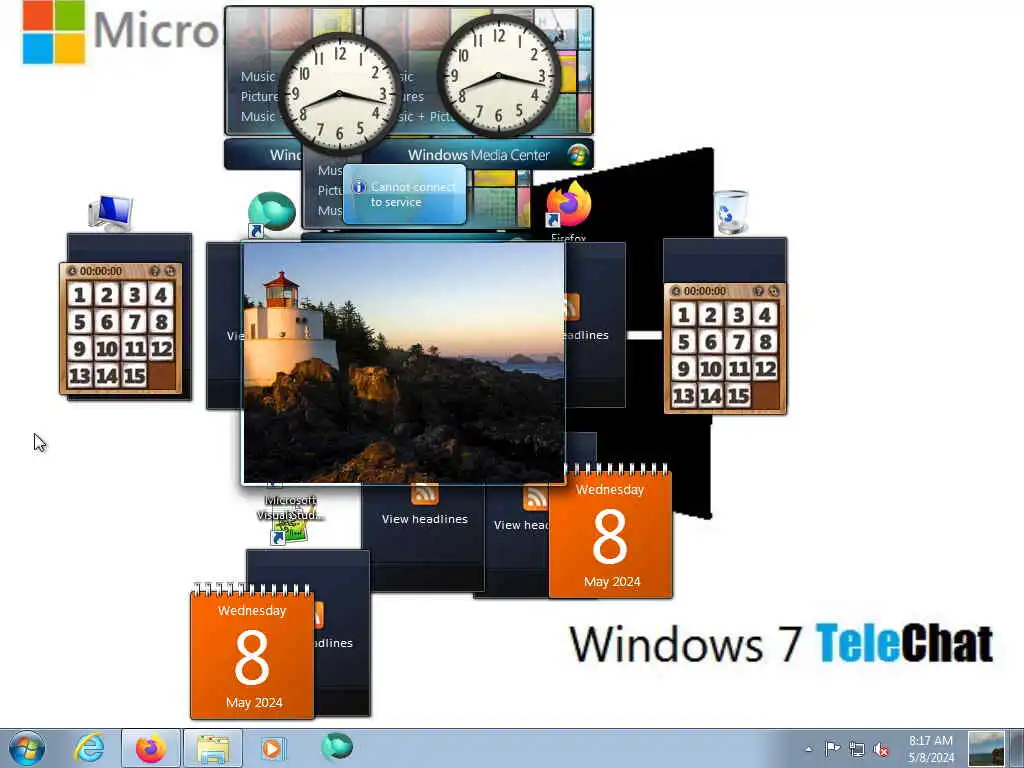Click the calendar gadget beside the black panel
The height and width of the screenshot is (768, 1024).
(x=611, y=531)
